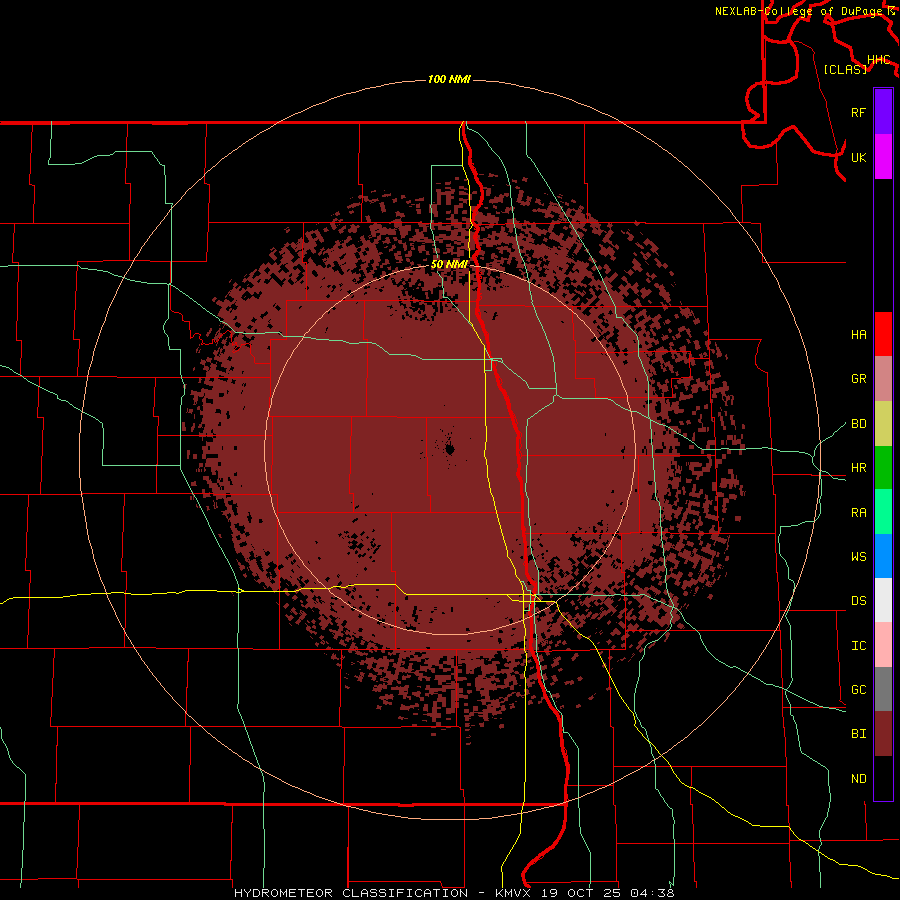Image resolution: width=900 pixels, height=900 pixels.
Task: Click the radar site dot at map center
Action: coord(450,449)
